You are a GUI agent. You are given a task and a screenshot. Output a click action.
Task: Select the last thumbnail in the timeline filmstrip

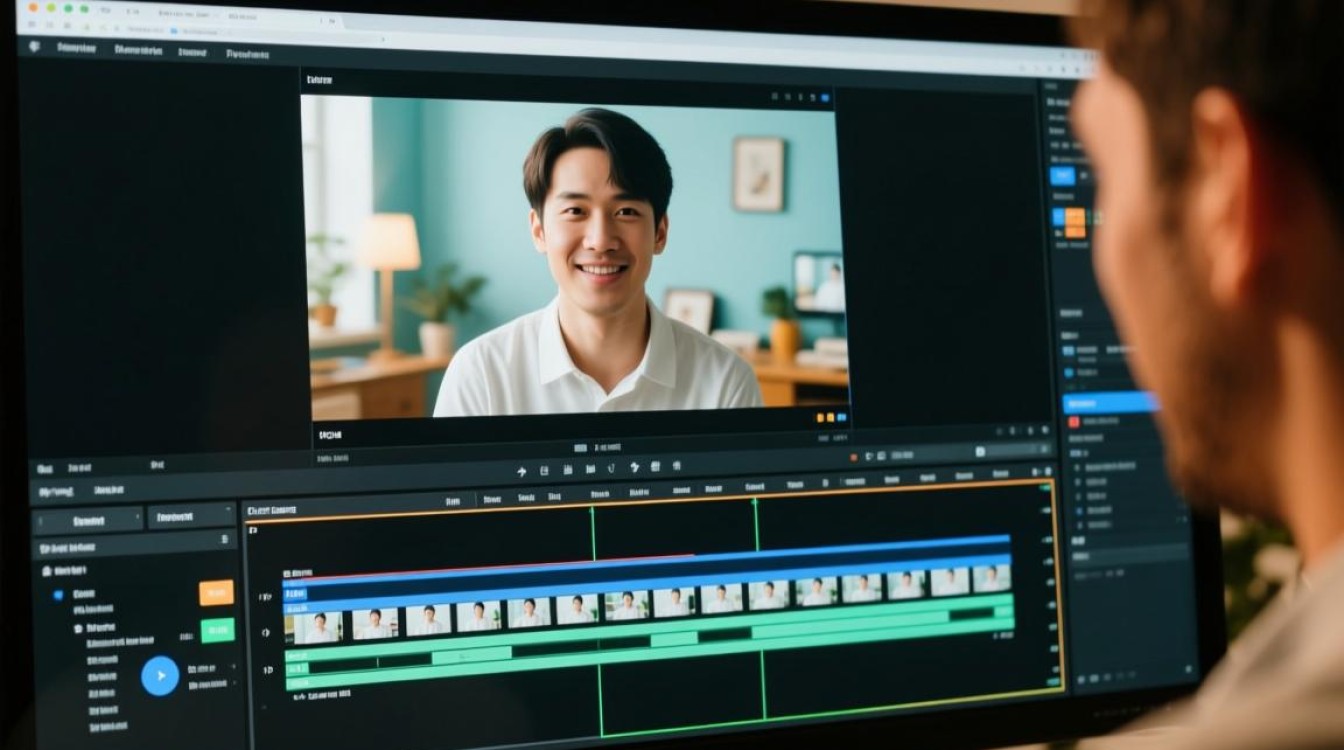pos(991,579)
